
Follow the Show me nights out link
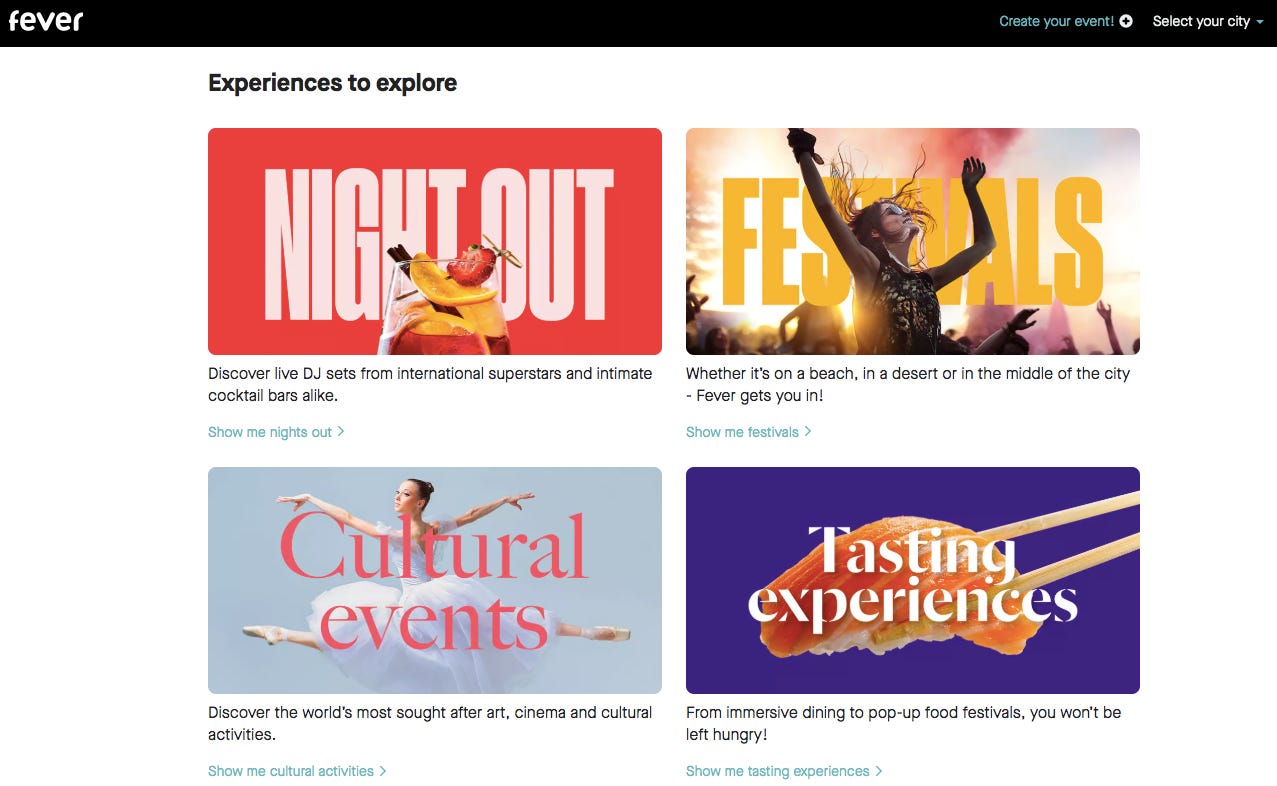click(x=276, y=432)
